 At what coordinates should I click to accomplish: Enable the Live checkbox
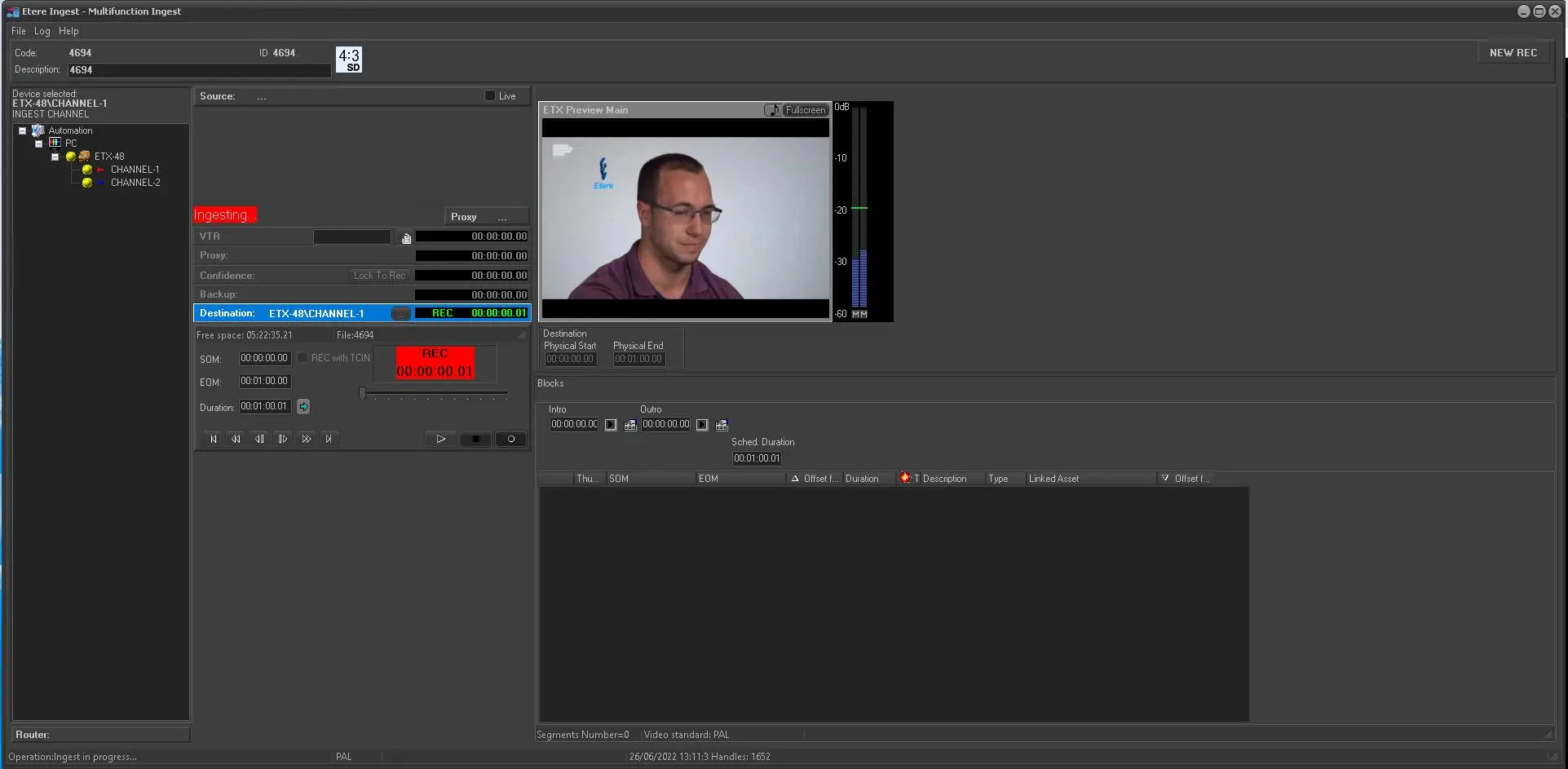click(490, 95)
